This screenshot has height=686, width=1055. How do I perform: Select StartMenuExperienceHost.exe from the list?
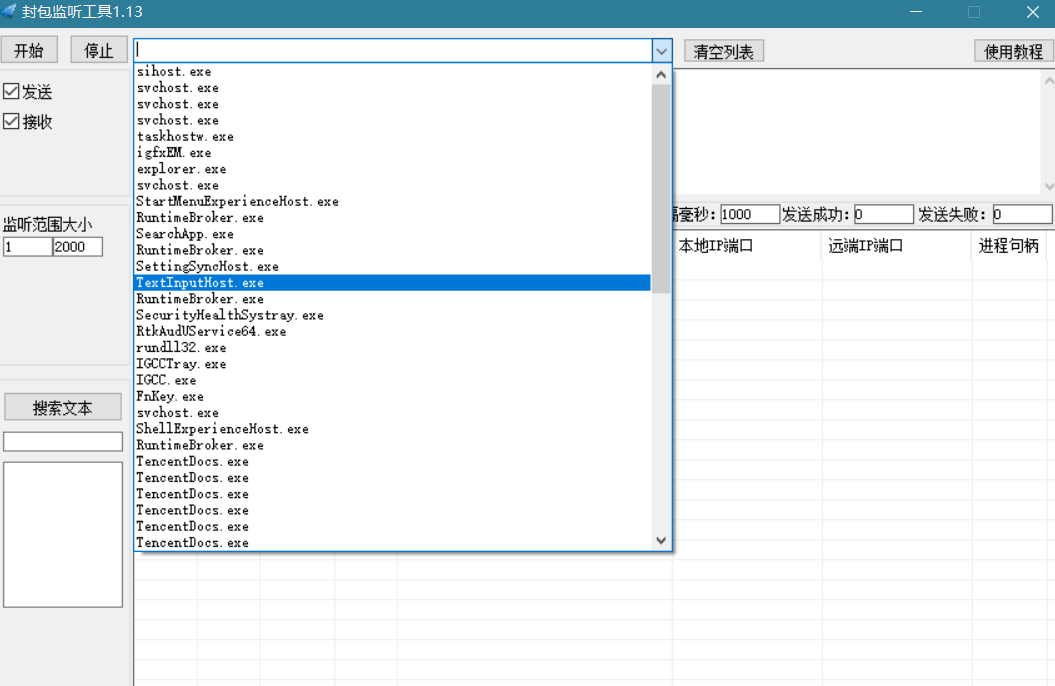(x=236, y=201)
